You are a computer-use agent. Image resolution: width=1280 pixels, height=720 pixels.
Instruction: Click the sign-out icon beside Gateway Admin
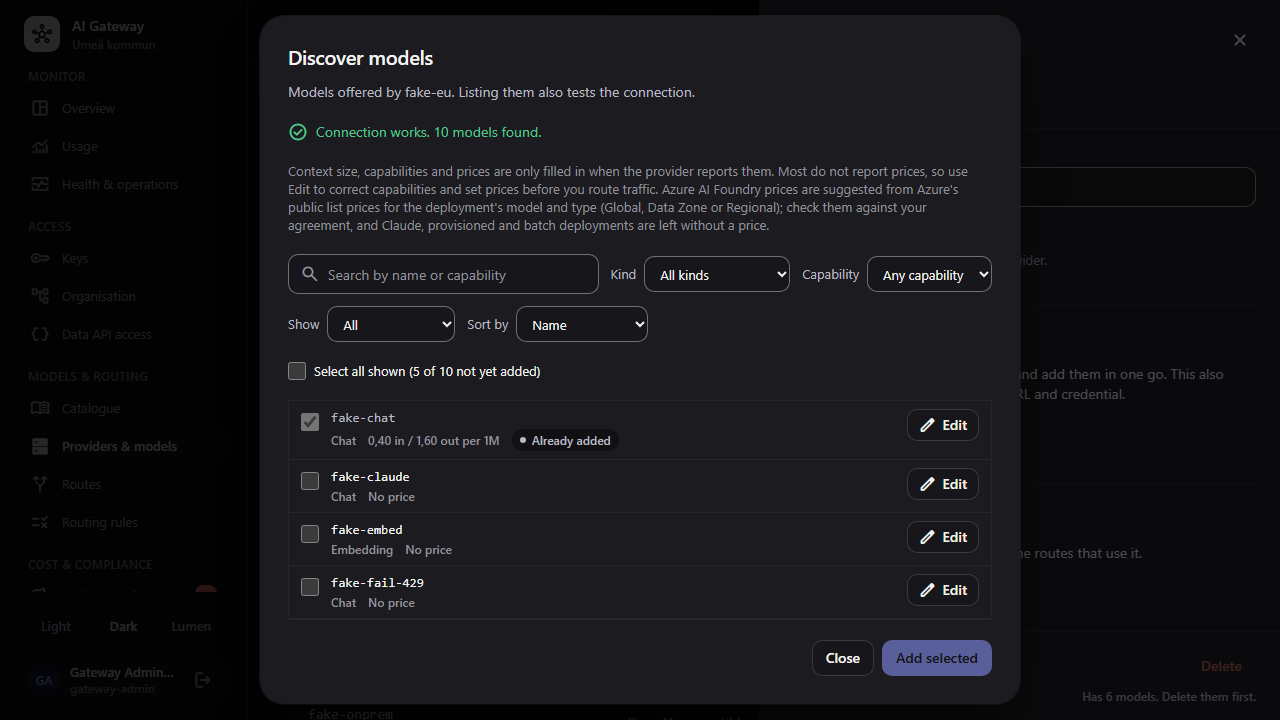click(x=203, y=680)
